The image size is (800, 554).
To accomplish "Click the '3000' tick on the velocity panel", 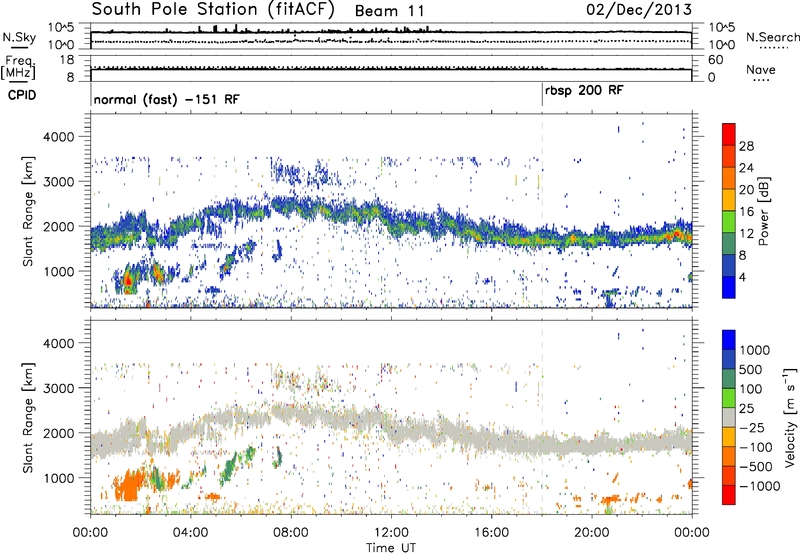I will pyautogui.click(x=58, y=388).
